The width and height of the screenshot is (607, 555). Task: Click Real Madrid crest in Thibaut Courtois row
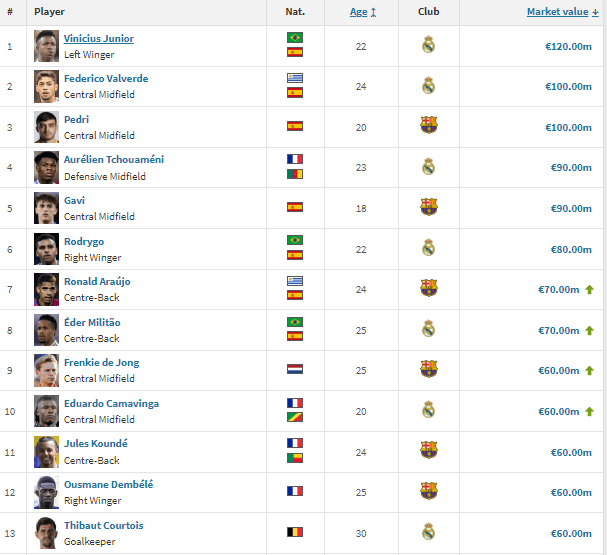428,532
